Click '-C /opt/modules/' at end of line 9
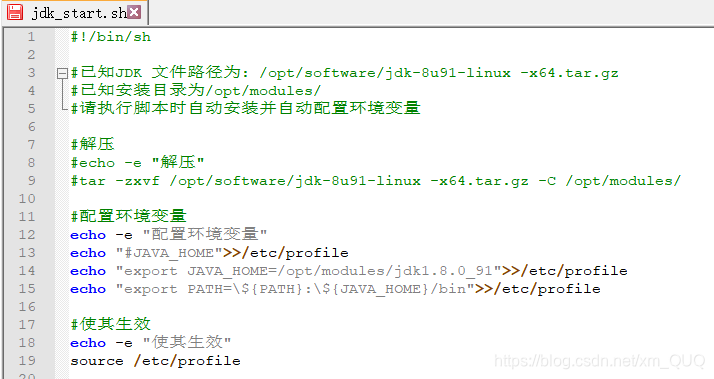Image resolution: width=714 pixels, height=379 pixels. pos(610,181)
